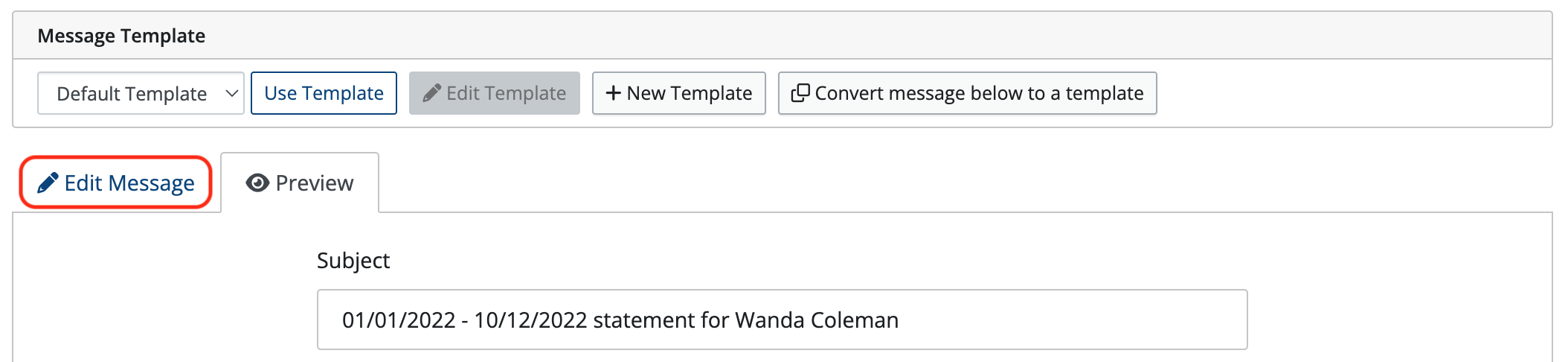
Task: Click the New Template button
Action: click(678, 93)
